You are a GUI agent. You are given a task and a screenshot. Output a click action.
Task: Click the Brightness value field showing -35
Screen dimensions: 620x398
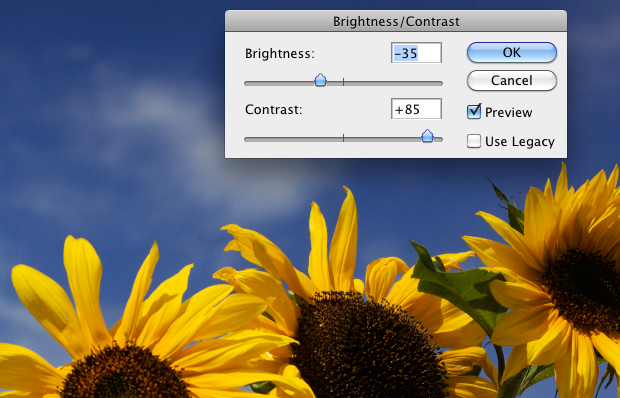click(416, 53)
